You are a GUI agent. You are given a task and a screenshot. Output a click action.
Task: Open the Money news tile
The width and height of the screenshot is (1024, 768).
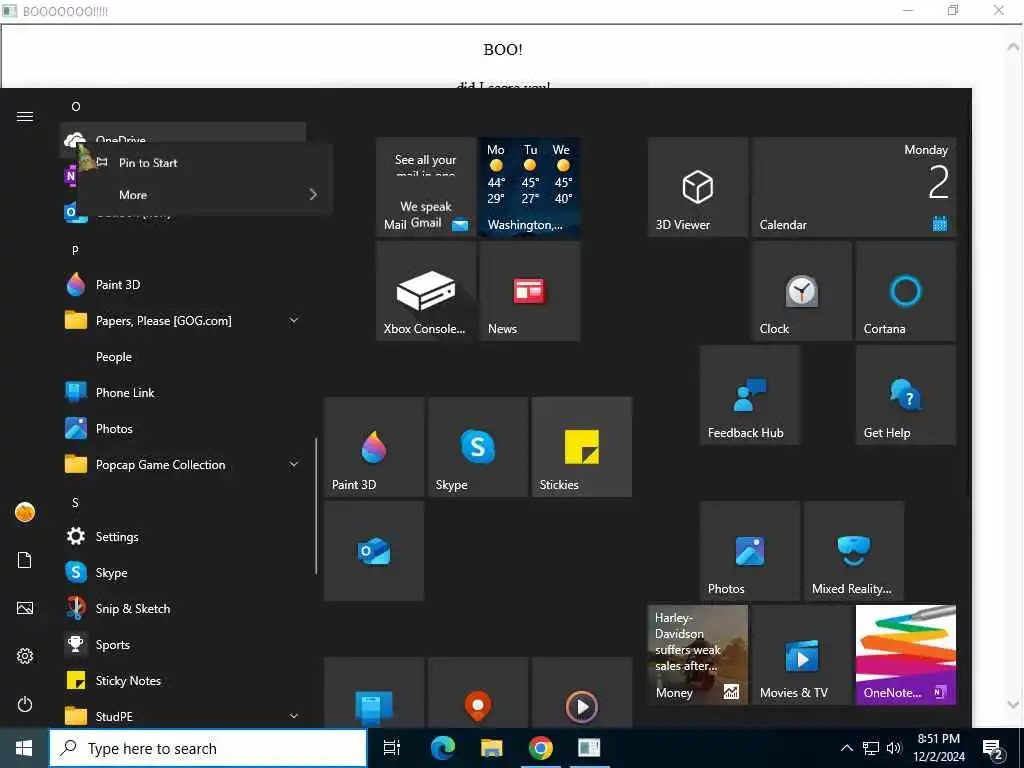697,654
